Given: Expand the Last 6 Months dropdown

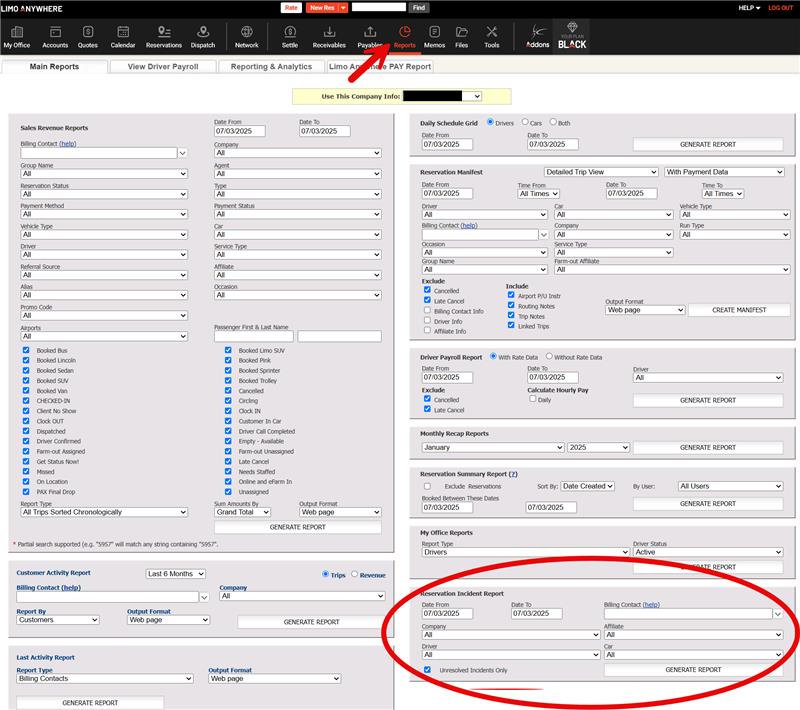Looking at the screenshot, I should (175, 574).
